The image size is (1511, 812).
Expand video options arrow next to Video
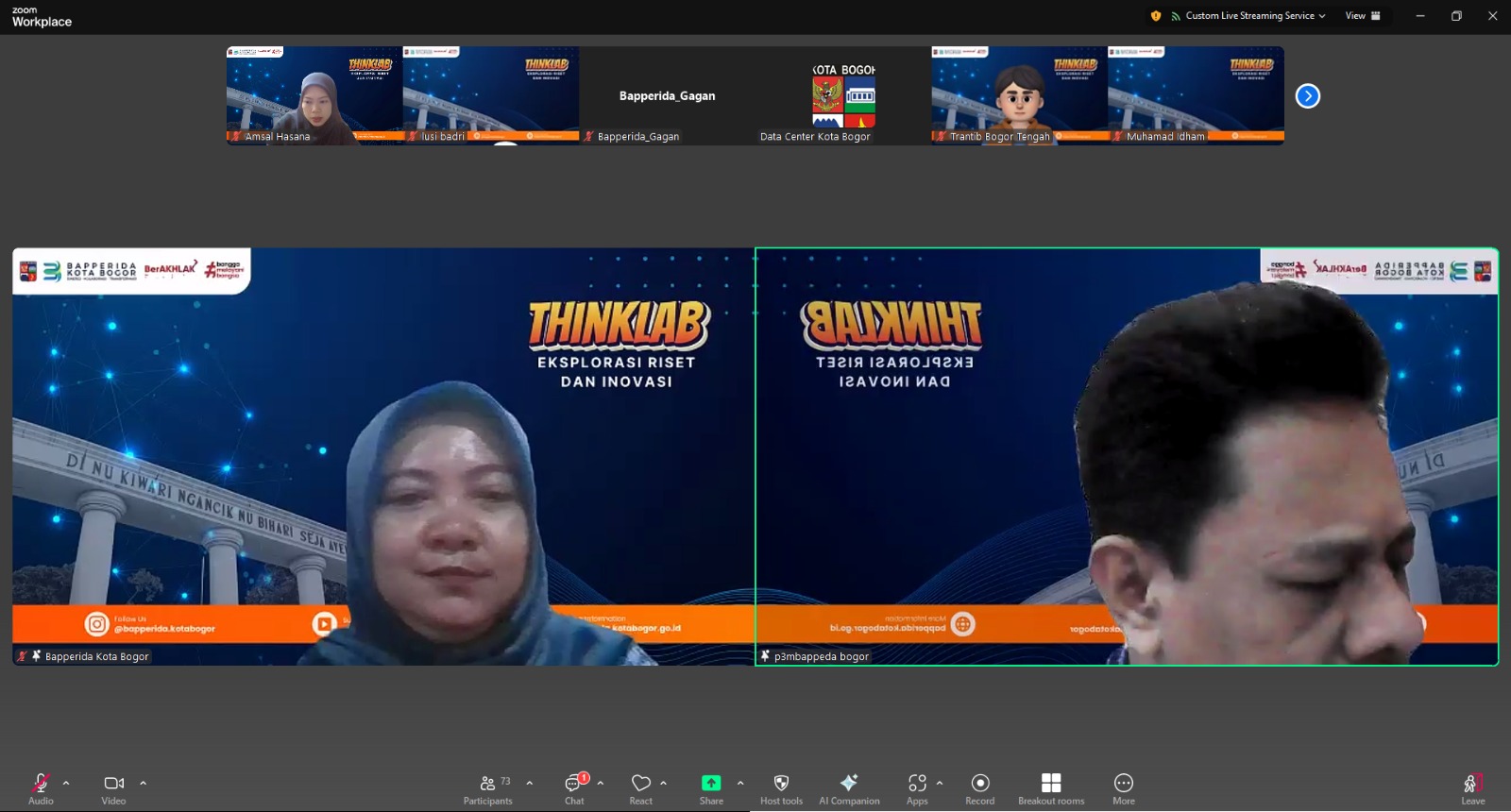click(144, 783)
